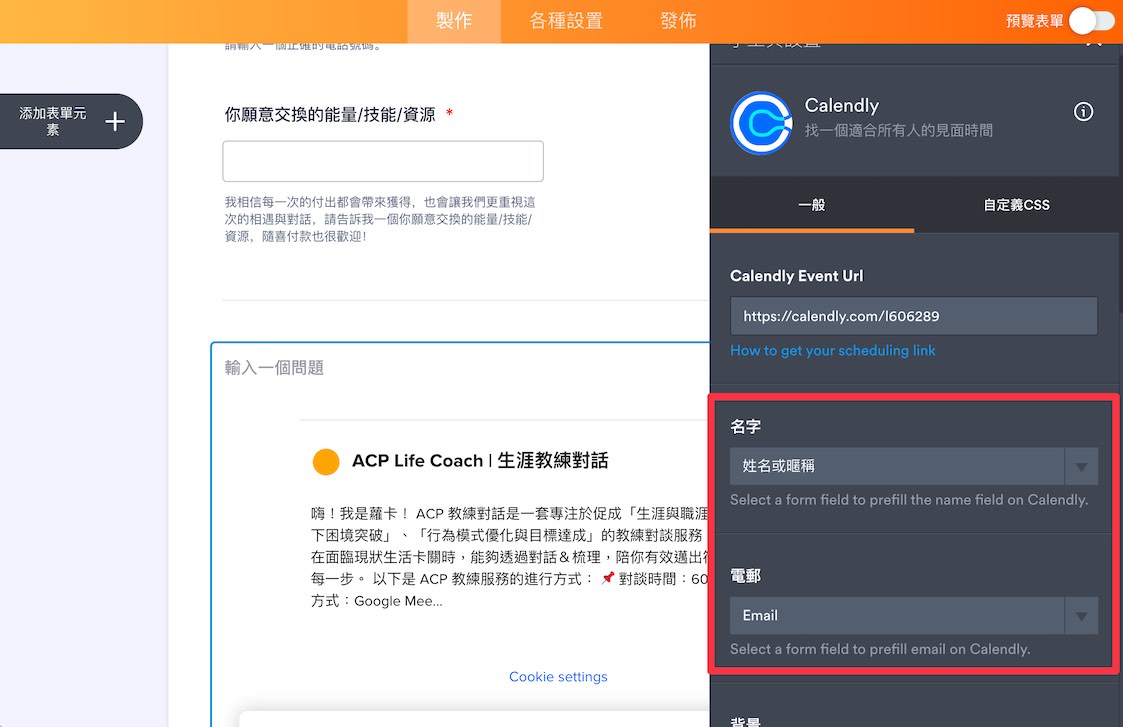This screenshot has width=1123, height=727.
Task: Switch to the 自定義CSS tab
Action: pyautogui.click(x=1016, y=205)
